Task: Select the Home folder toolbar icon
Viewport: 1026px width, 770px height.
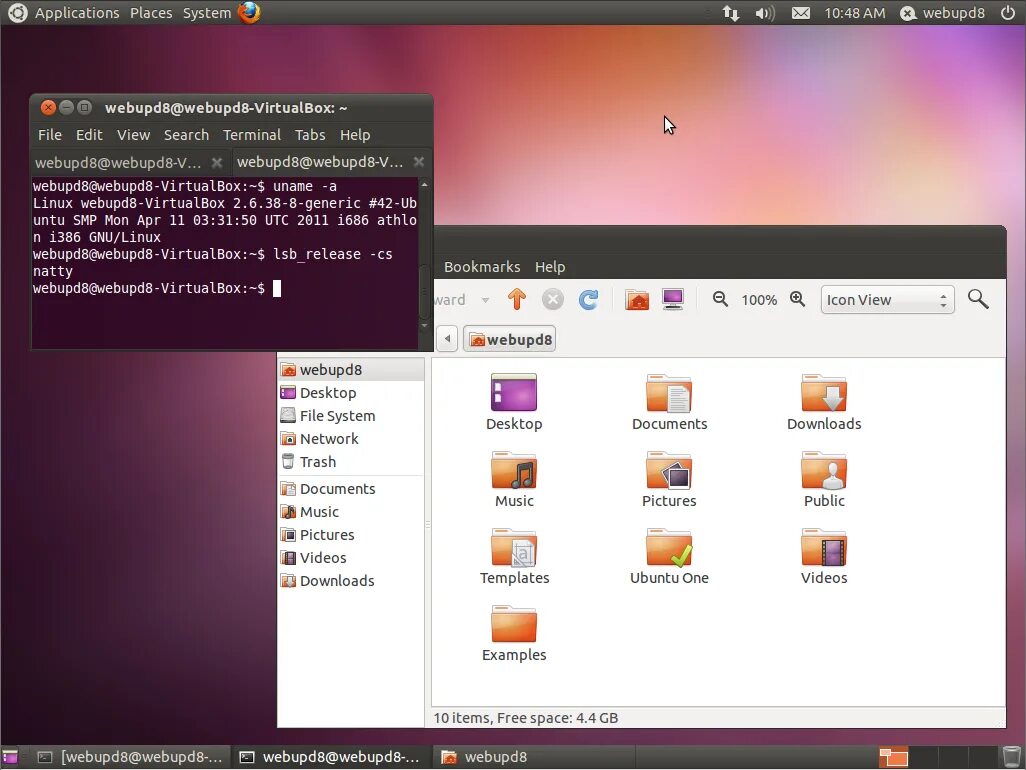Action: pos(637,299)
